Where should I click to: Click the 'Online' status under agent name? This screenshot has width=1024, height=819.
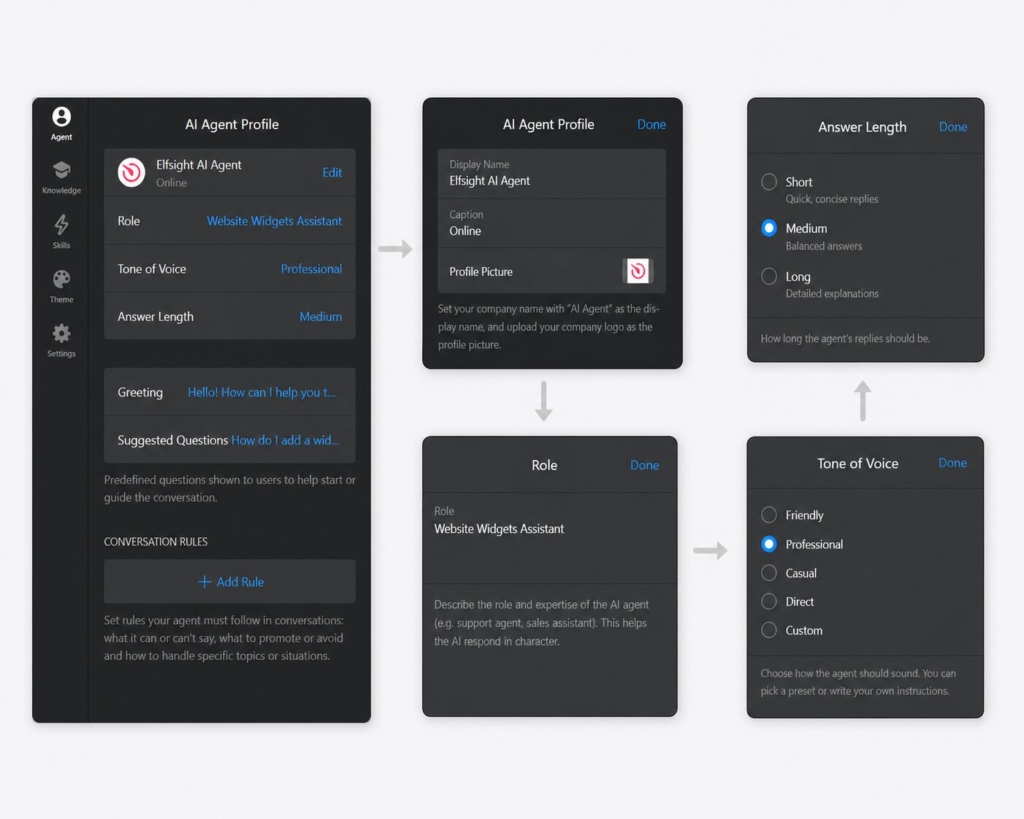(171, 183)
